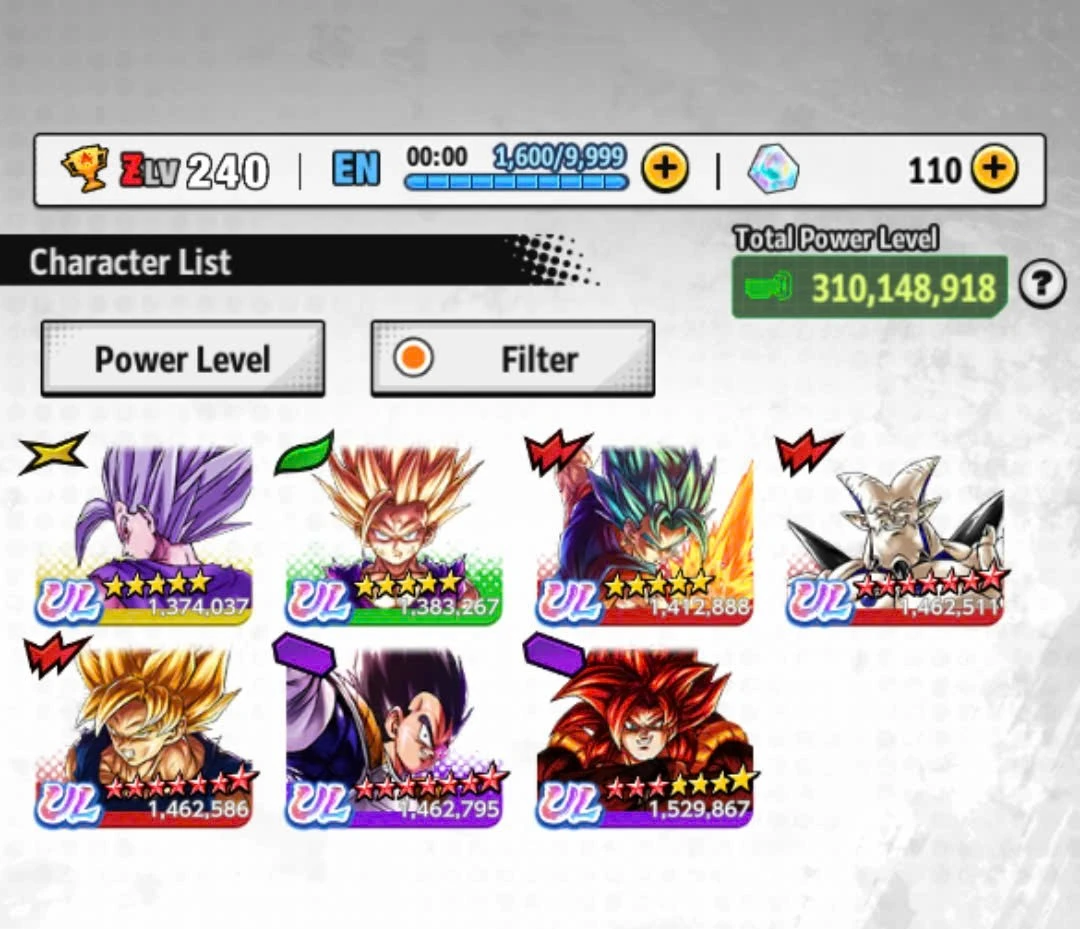Open the Filter options button
The width and height of the screenshot is (1080, 929).
[513, 358]
